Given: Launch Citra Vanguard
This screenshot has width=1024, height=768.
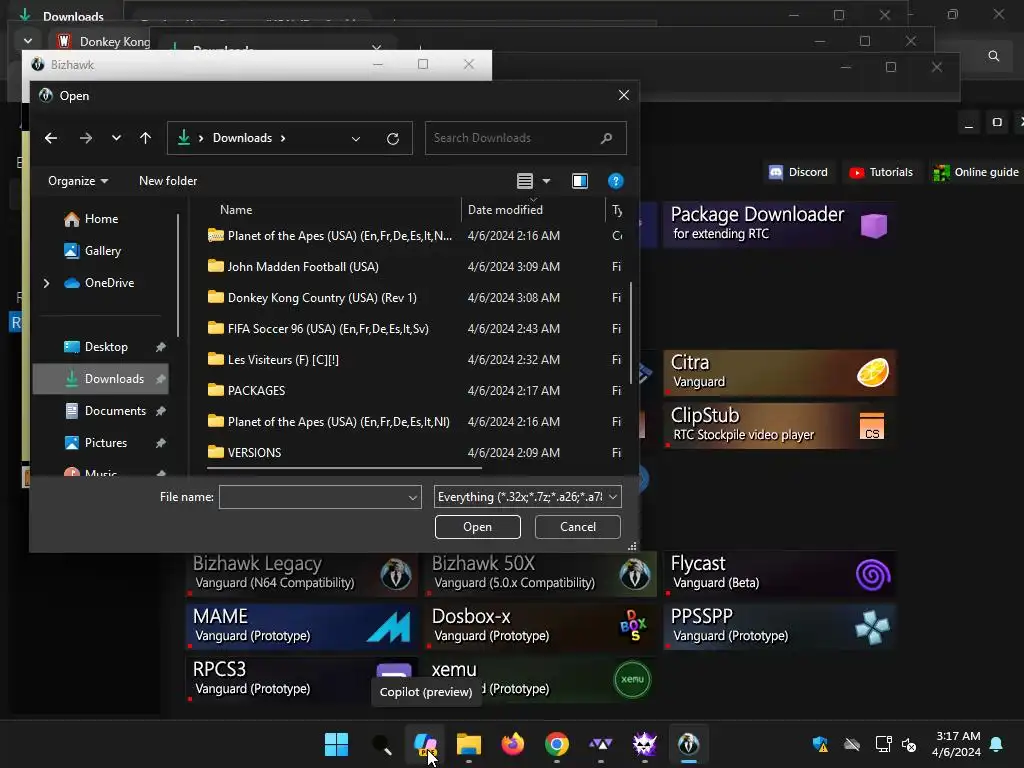Looking at the screenshot, I should point(779,373).
